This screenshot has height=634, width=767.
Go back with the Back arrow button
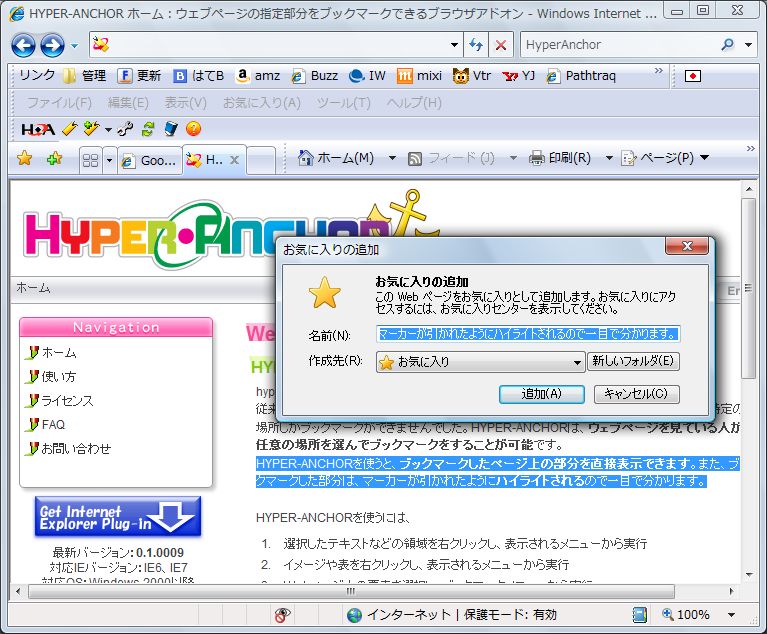point(23,45)
